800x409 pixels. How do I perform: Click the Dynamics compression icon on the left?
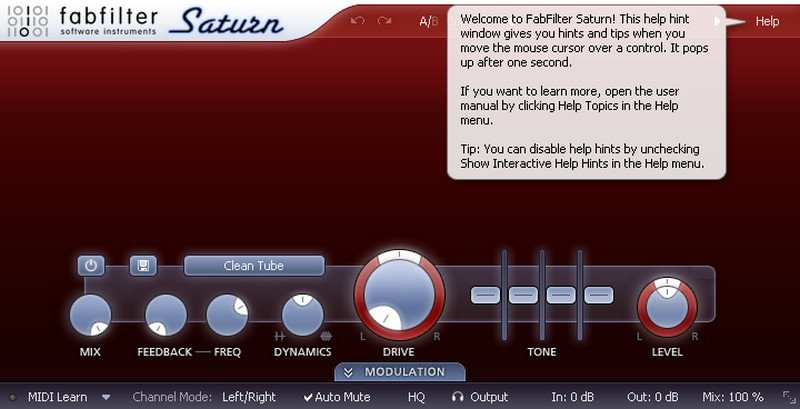280,336
